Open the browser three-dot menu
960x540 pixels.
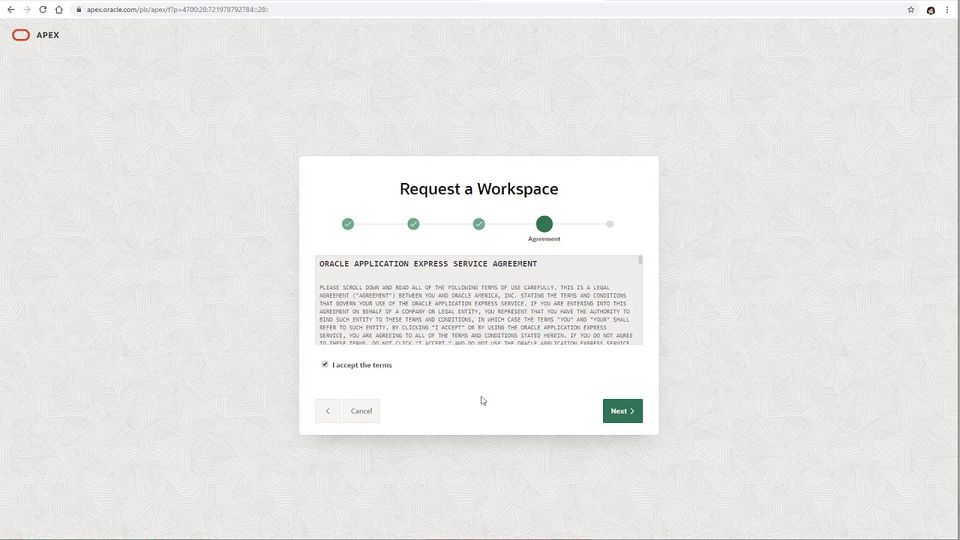coord(947,10)
